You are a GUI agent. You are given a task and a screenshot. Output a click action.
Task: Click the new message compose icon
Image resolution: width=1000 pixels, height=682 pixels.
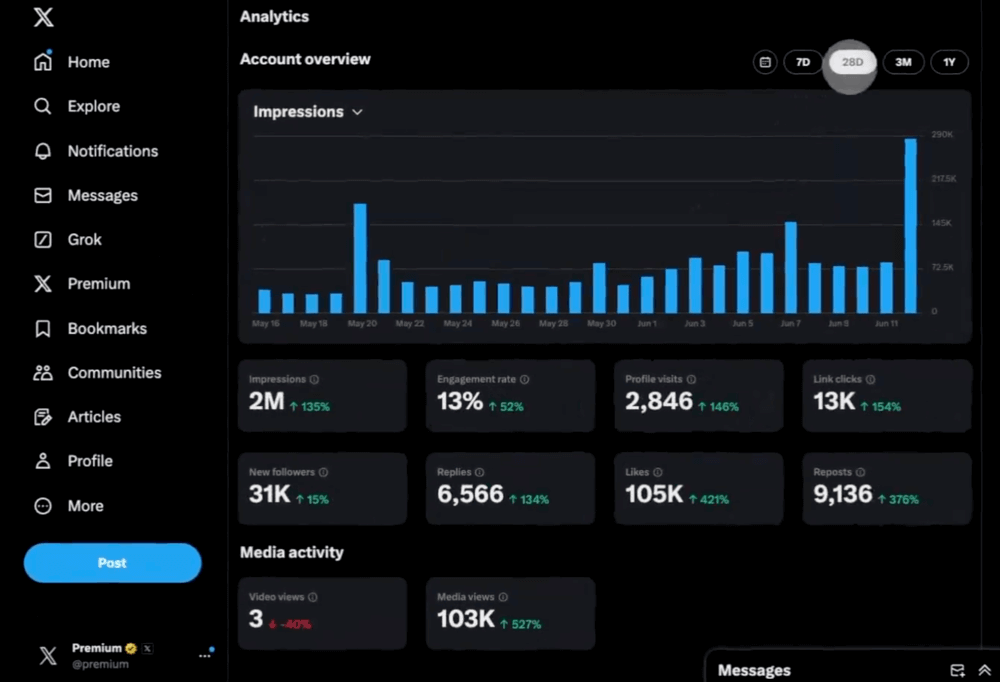(957, 670)
